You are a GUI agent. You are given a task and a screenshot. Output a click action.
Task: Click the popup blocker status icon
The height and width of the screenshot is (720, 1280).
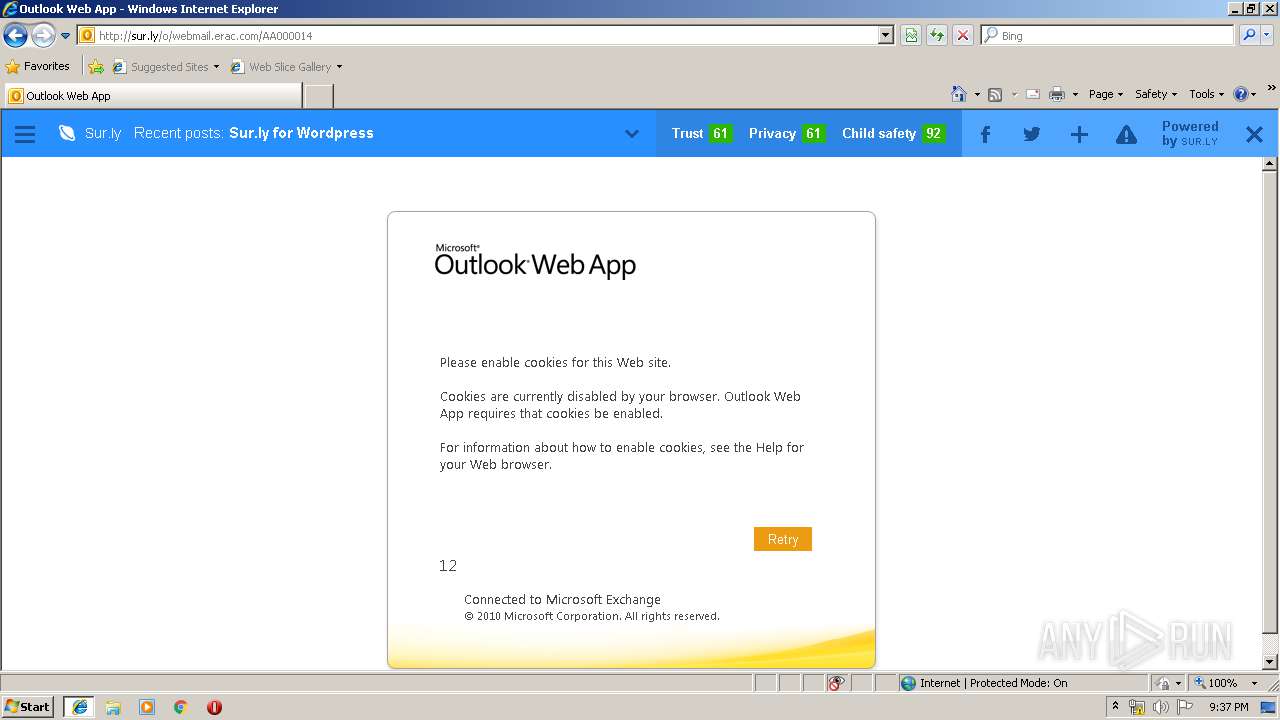pos(837,683)
